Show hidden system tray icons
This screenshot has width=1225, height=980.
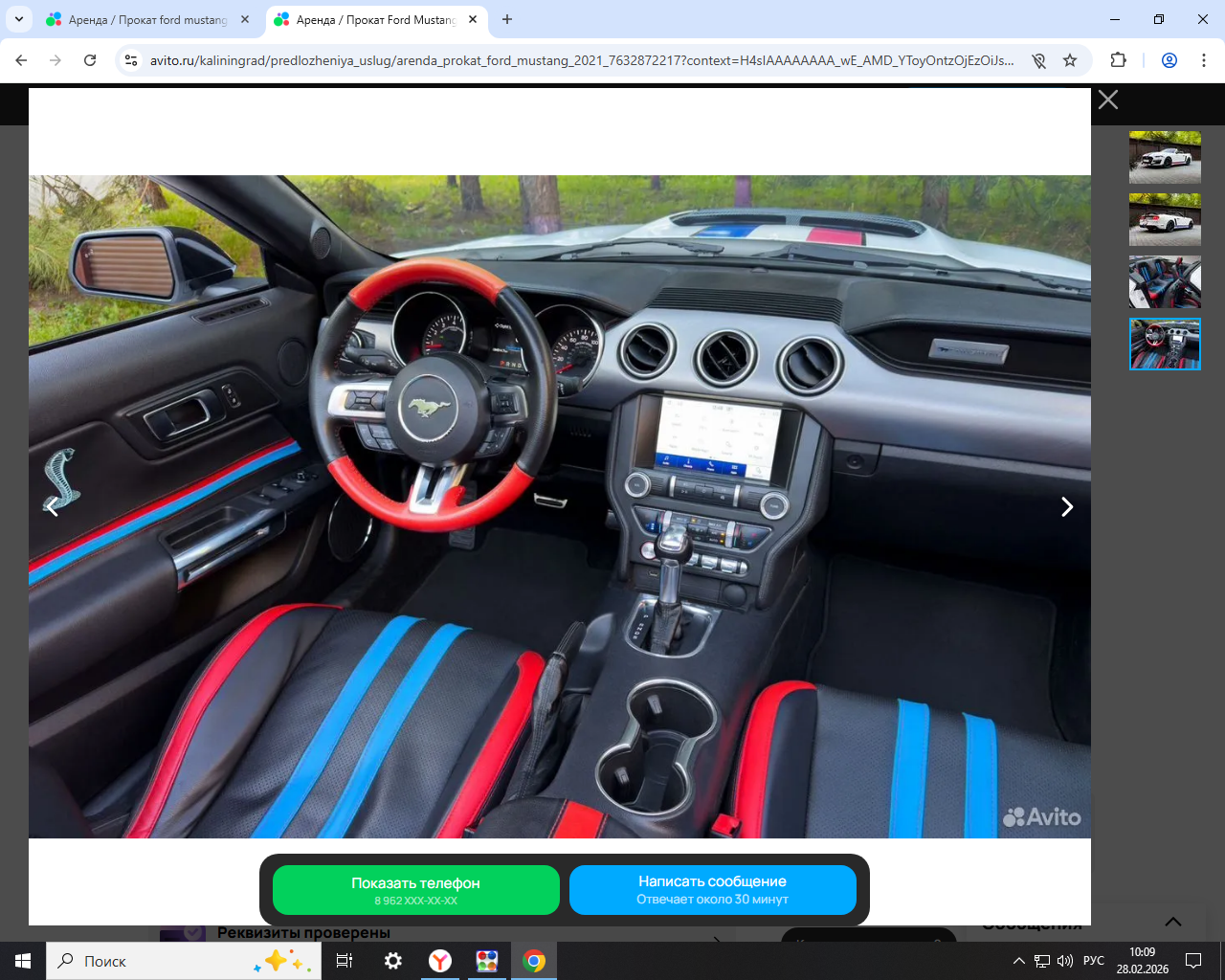1019,961
